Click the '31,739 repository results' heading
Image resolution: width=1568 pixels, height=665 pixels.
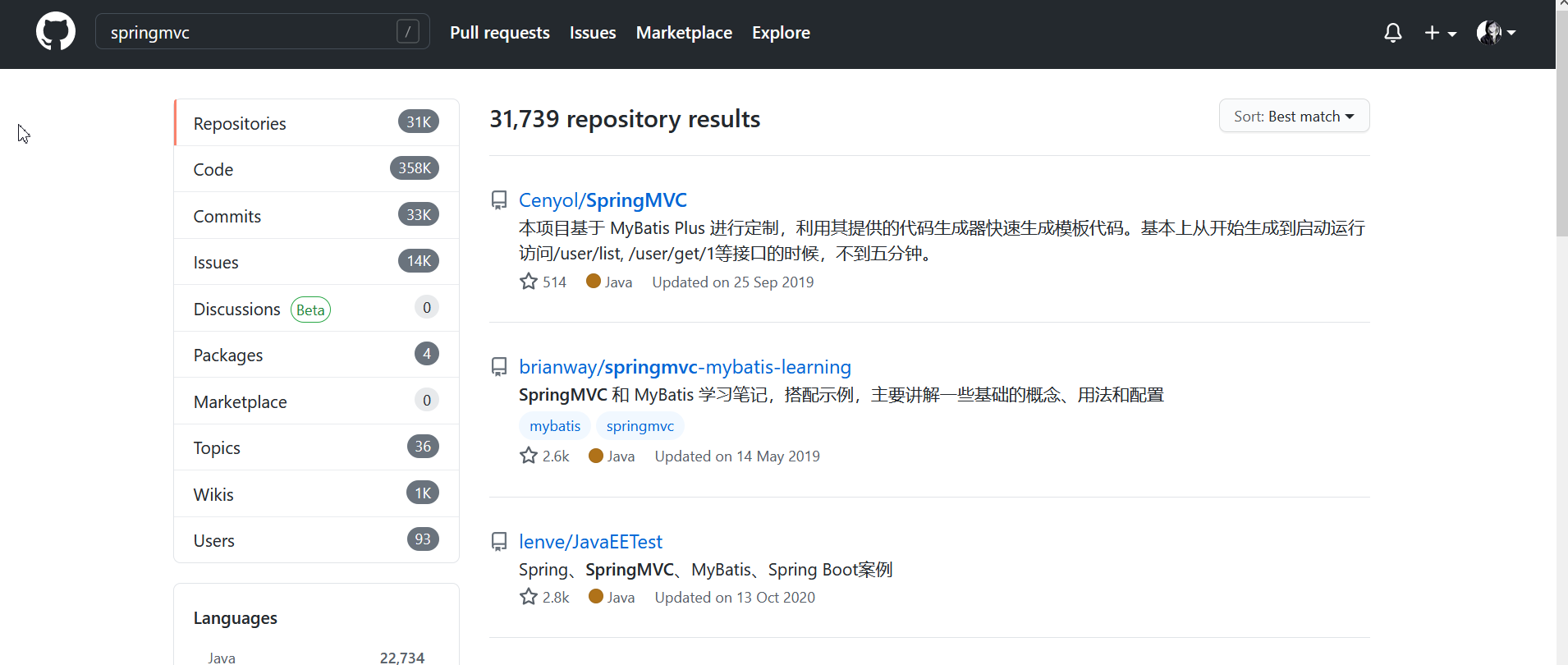pos(625,119)
